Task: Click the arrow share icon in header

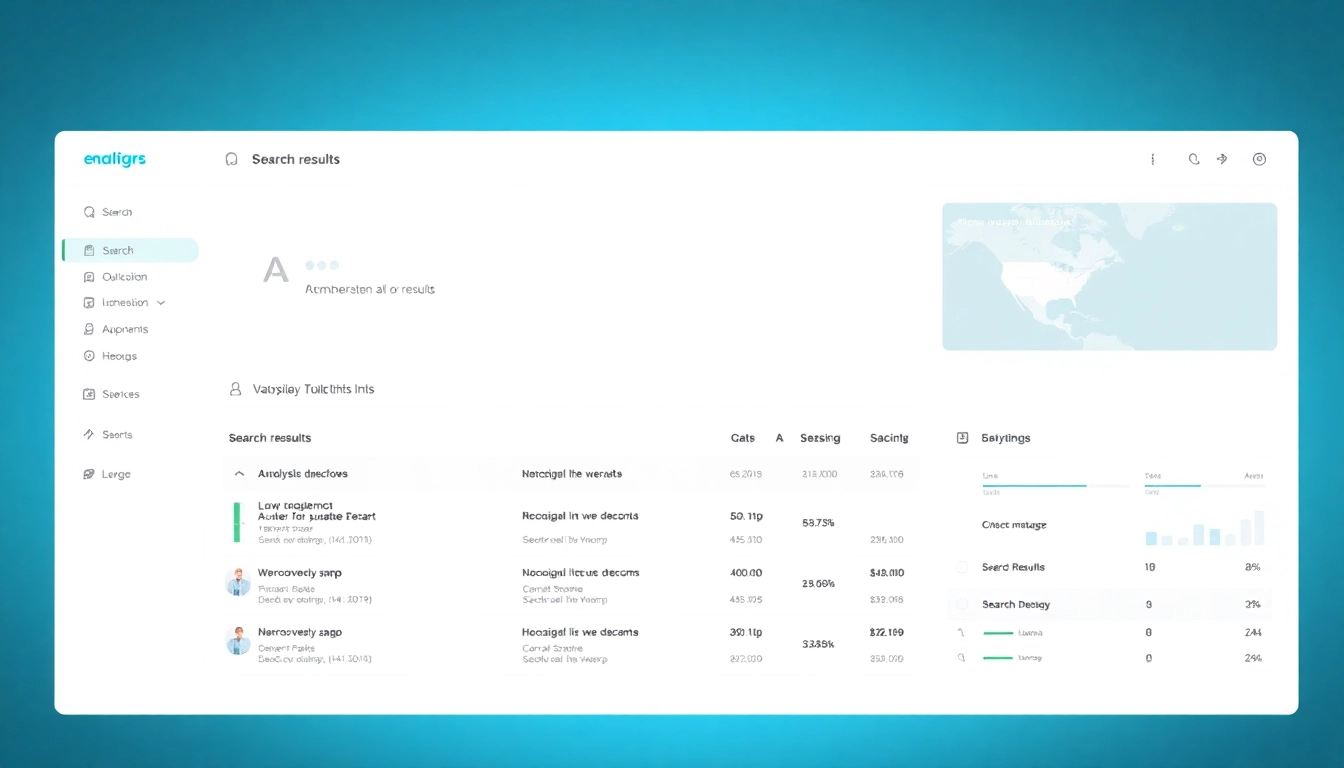Action: [1222, 159]
